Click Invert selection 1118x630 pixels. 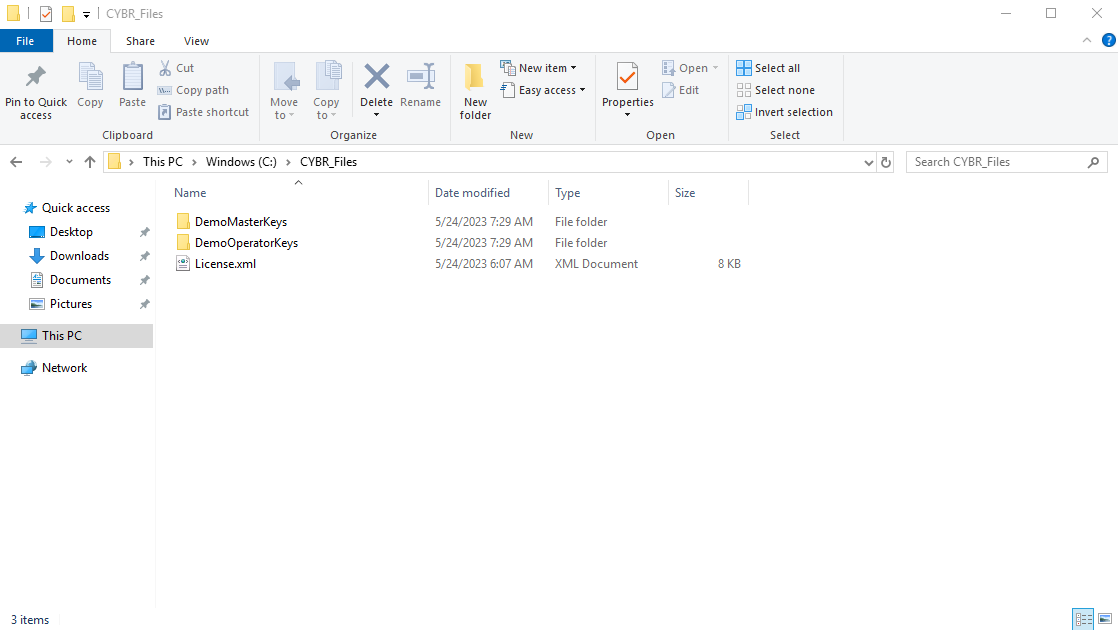pyautogui.click(x=784, y=112)
